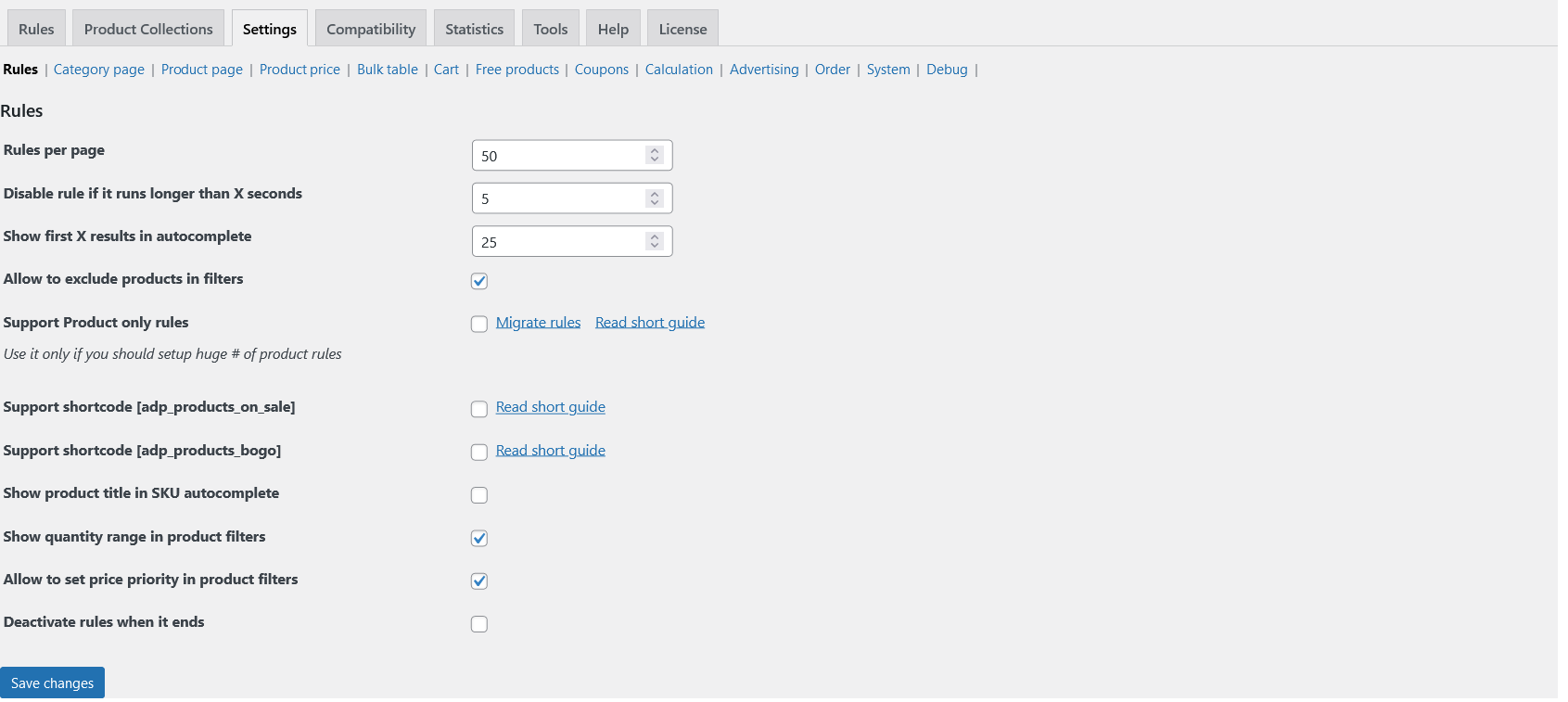Enable Support Product only rules checkbox
The height and width of the screenshot is (702, 1568).
479,324
